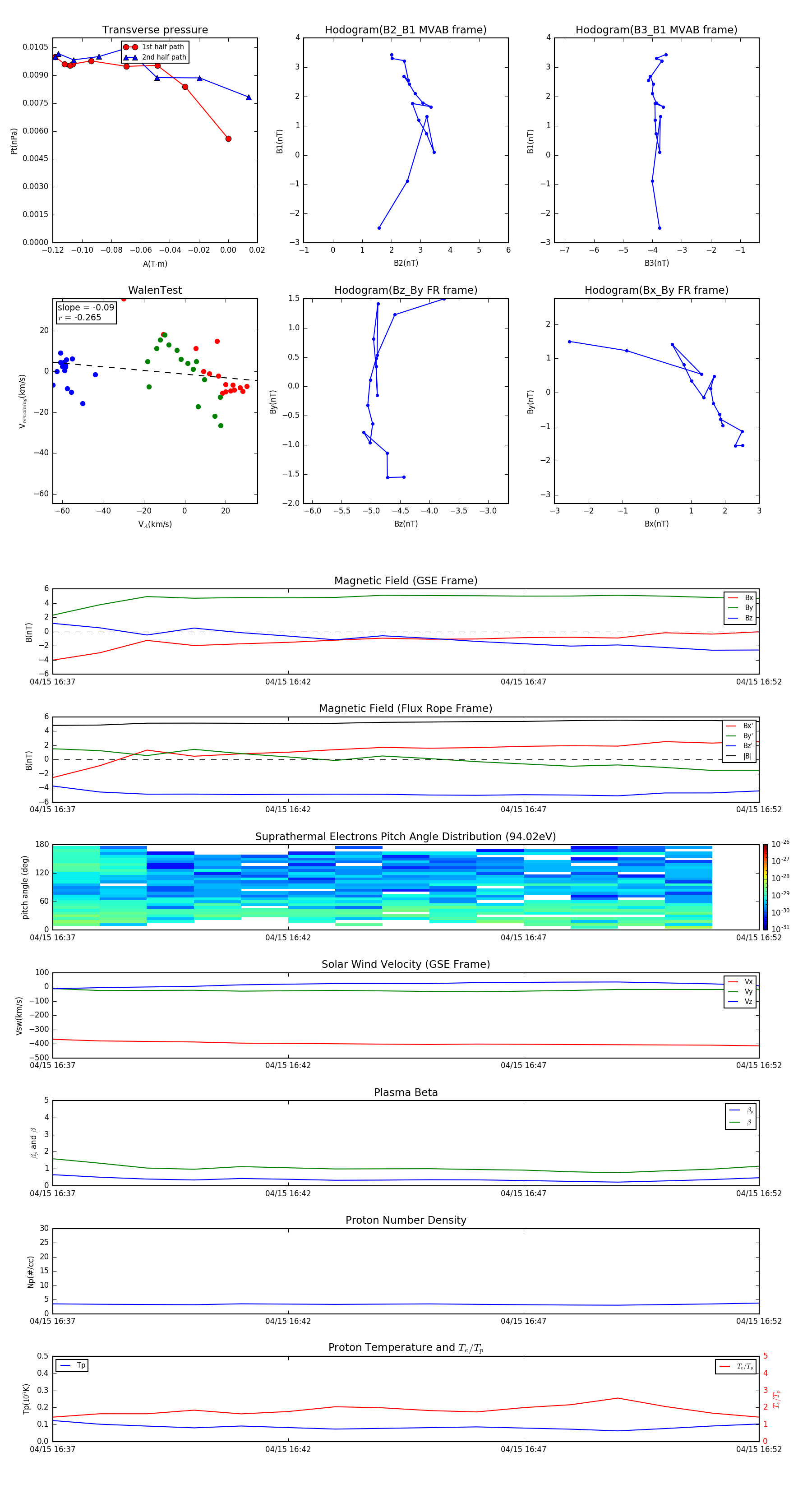Click the 'B2(nT)' x-axis label

(x=406, y=263)
